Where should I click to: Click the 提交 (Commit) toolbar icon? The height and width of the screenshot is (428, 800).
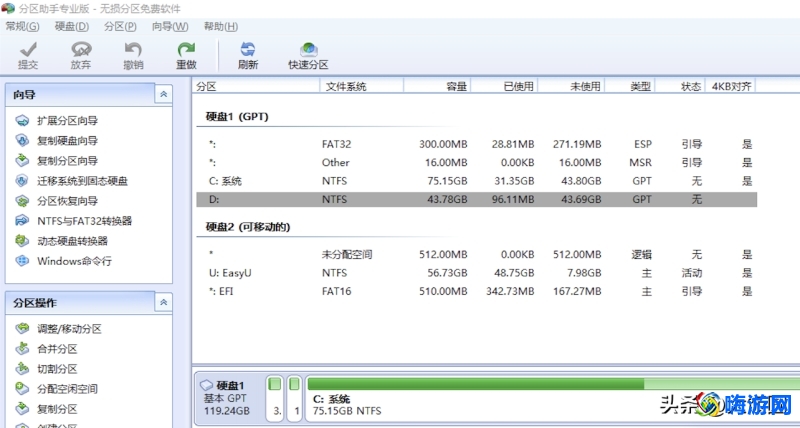pos(28,49)
